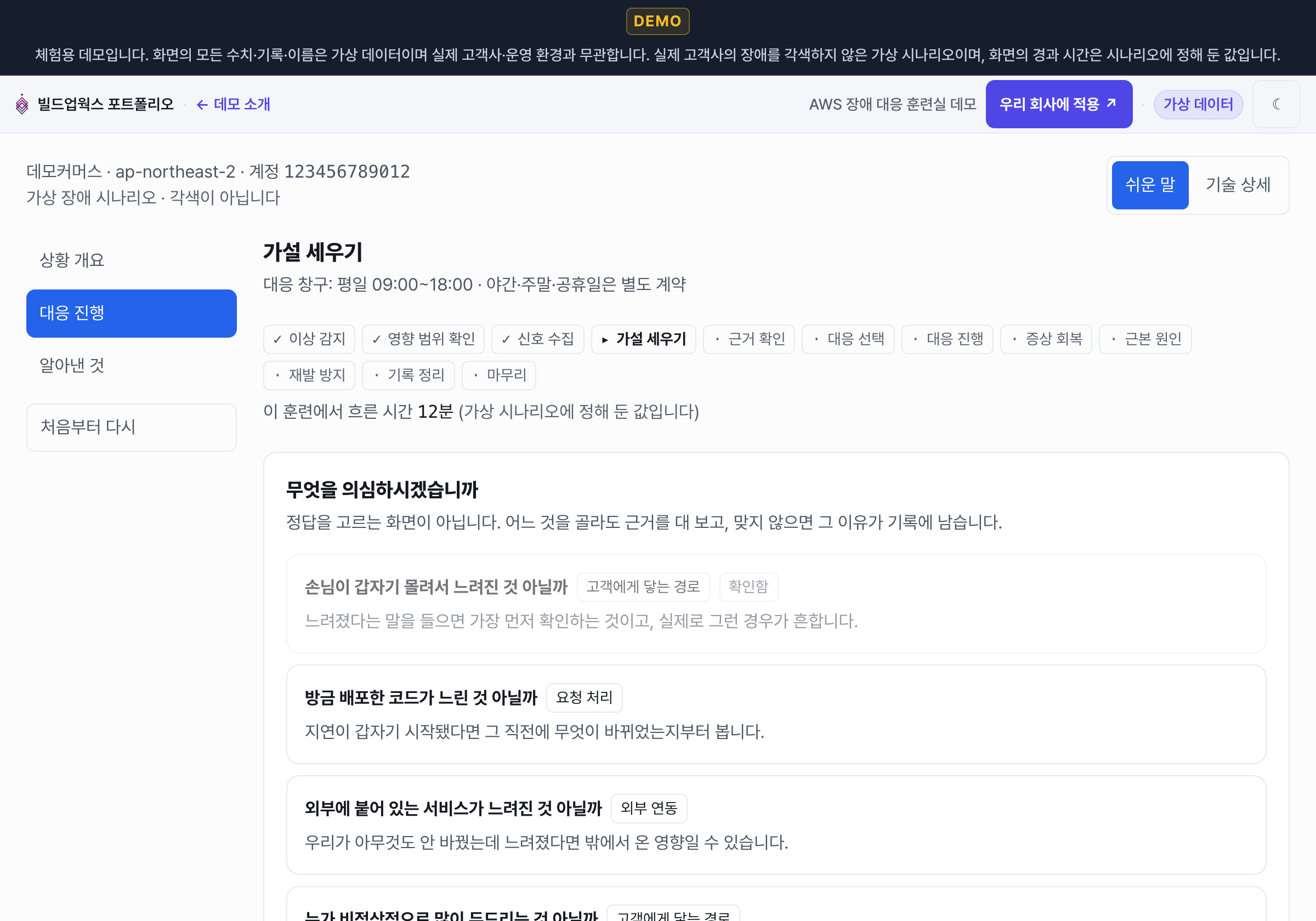Click the 확인함 status tag
The width and height of the screenshot is (1316, 921).
point(748,587)
